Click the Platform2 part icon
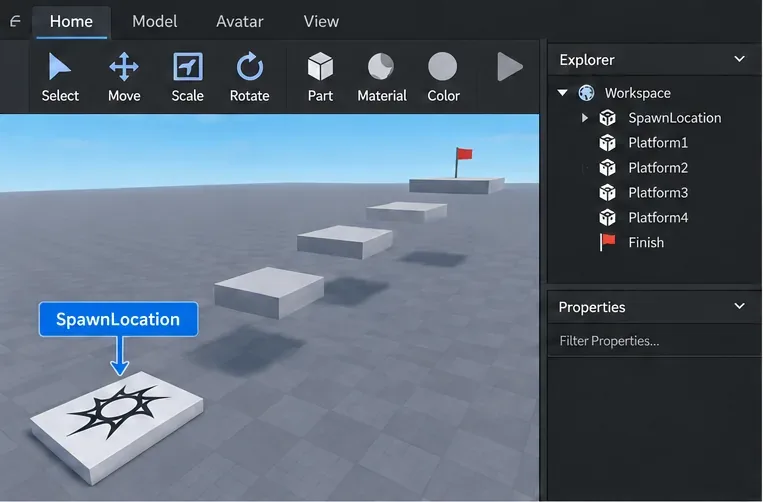This screenshot has width=763, height=502. 607,168
